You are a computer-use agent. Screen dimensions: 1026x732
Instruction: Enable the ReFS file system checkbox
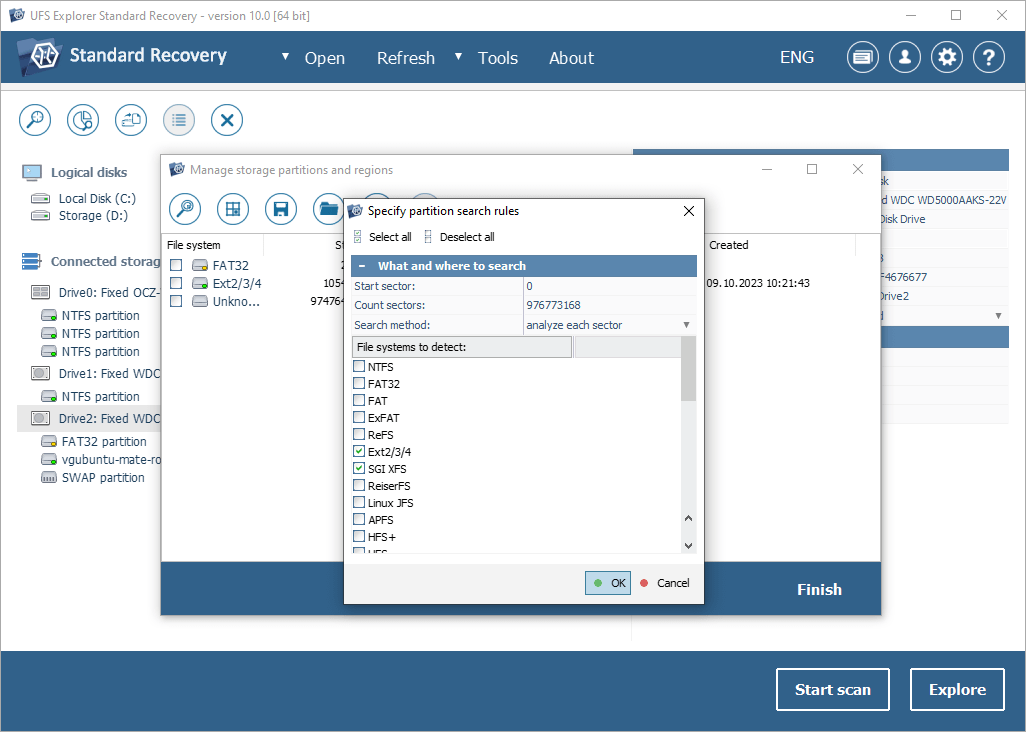pos(359,434)
